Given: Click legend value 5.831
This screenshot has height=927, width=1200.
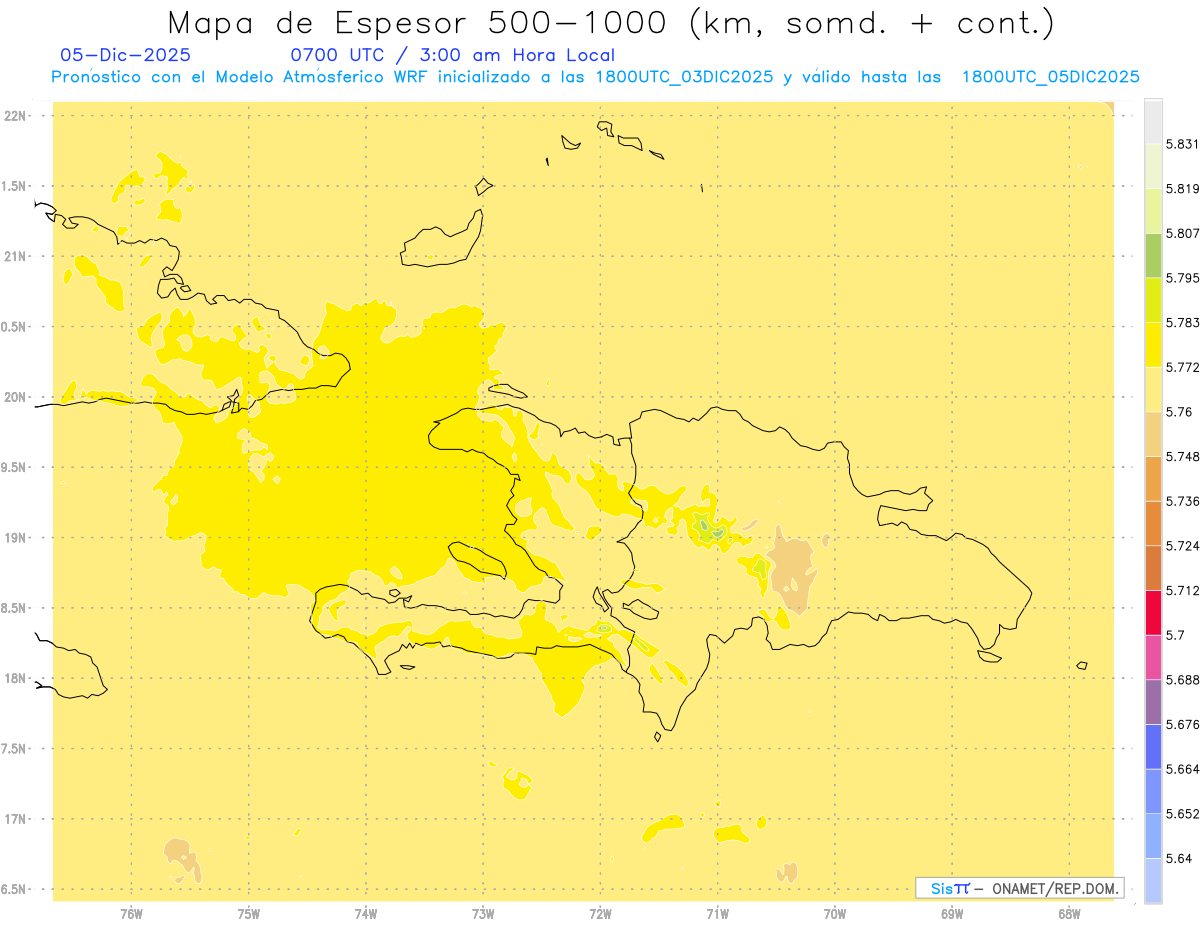Looking at the screenshot, I should 1182,144.
